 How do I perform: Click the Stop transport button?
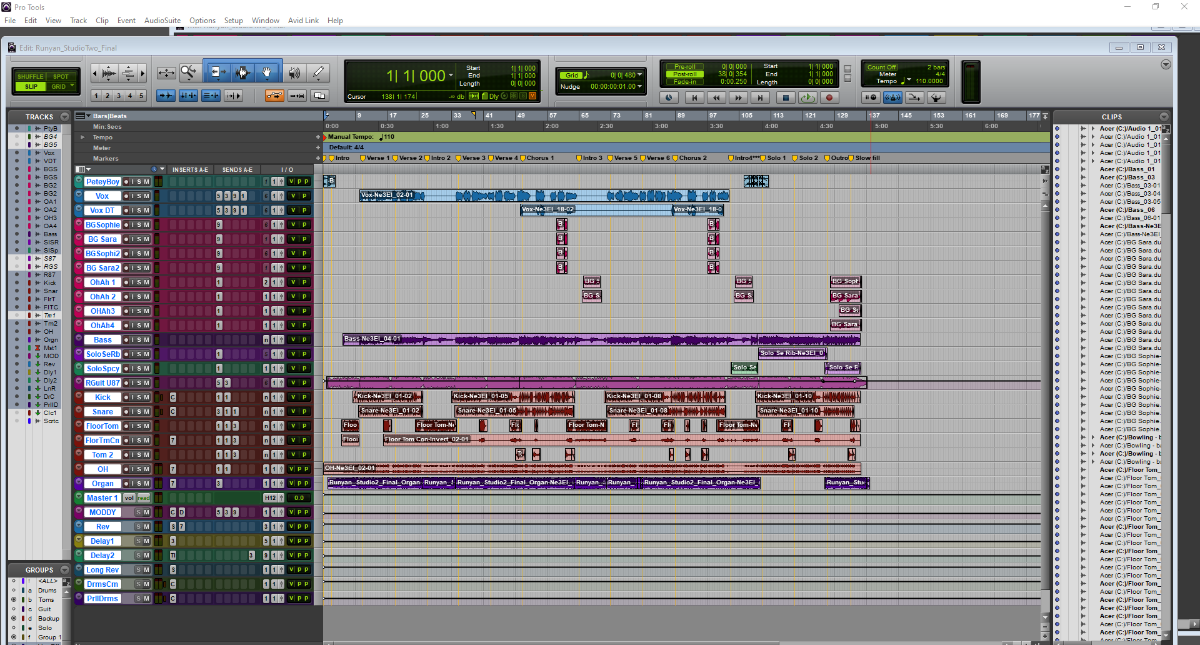coord(786,98)
